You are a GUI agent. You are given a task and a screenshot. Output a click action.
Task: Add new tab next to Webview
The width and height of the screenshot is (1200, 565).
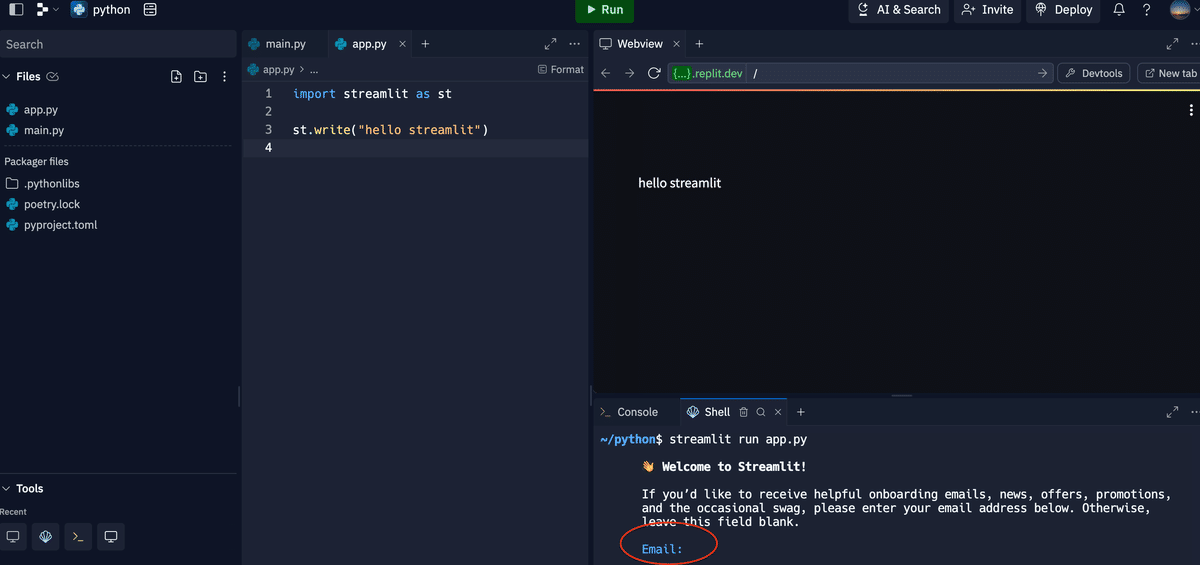click(699, 44)
